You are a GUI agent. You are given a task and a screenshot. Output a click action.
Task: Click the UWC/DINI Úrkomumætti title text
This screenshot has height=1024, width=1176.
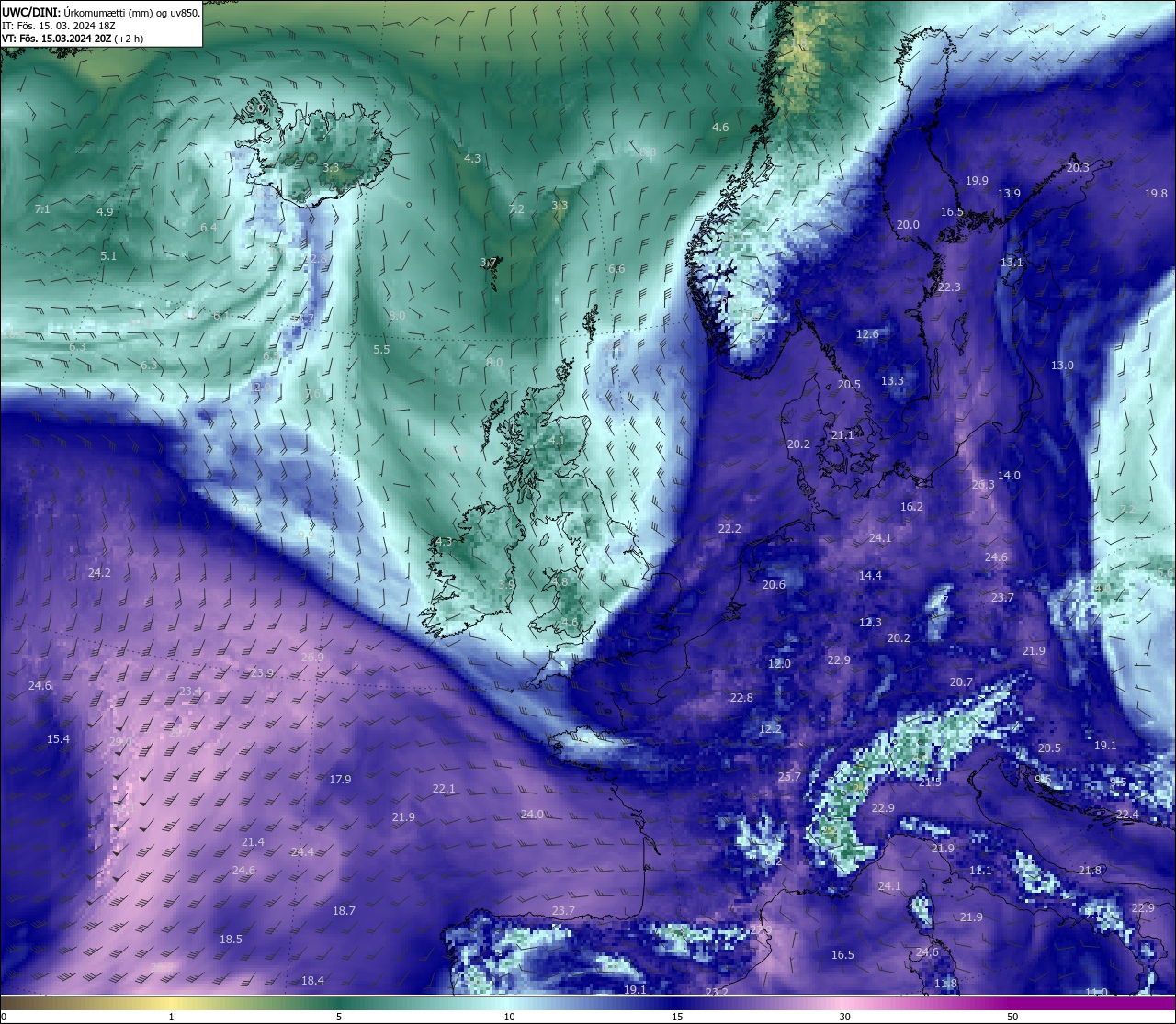[x=100, y=13]
